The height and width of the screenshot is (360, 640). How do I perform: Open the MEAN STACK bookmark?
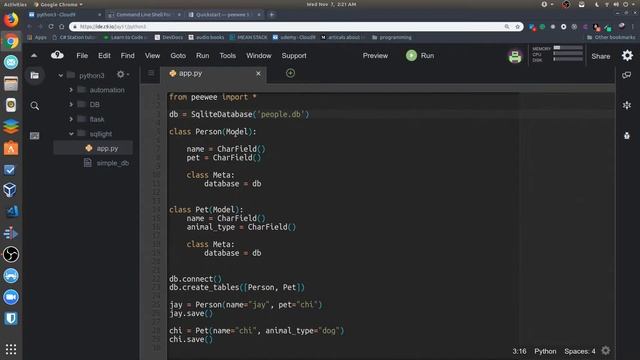click(248, 37)
